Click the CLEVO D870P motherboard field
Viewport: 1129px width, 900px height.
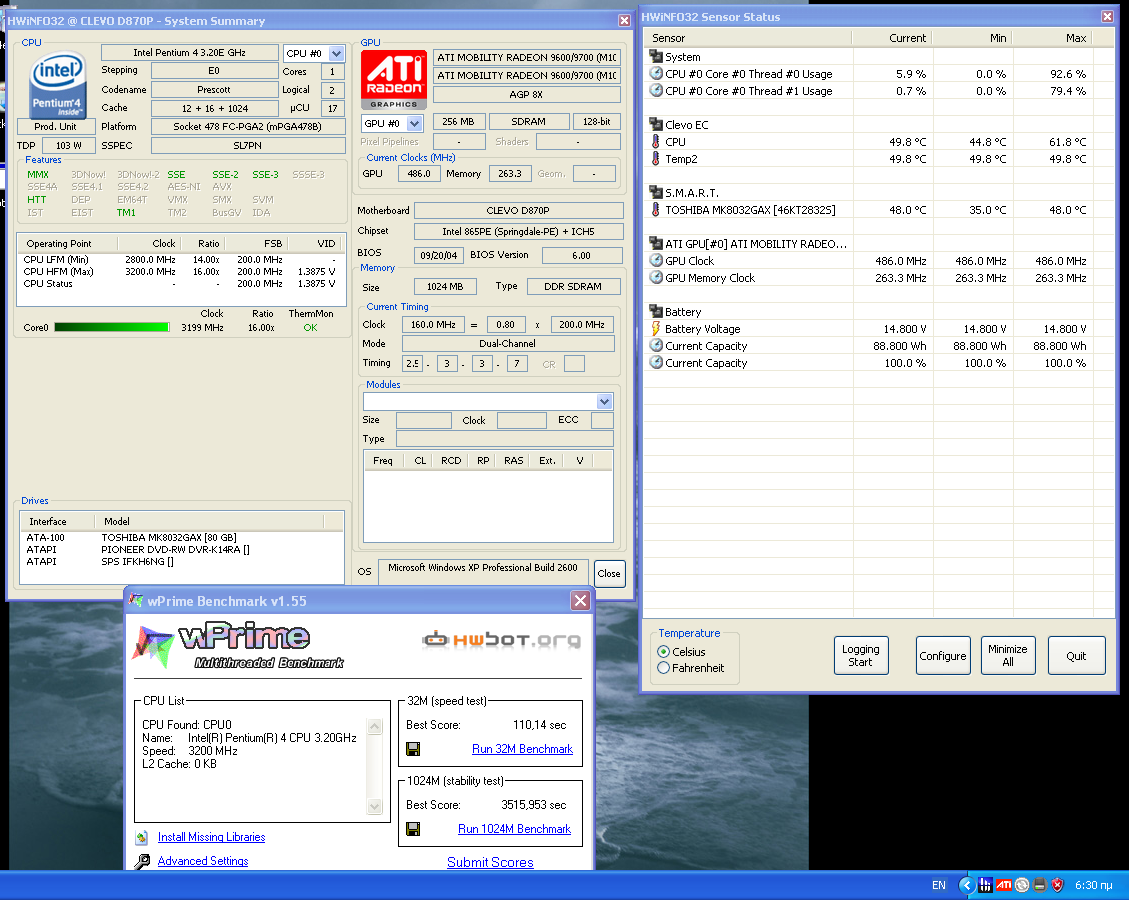(x=518, y=210)
